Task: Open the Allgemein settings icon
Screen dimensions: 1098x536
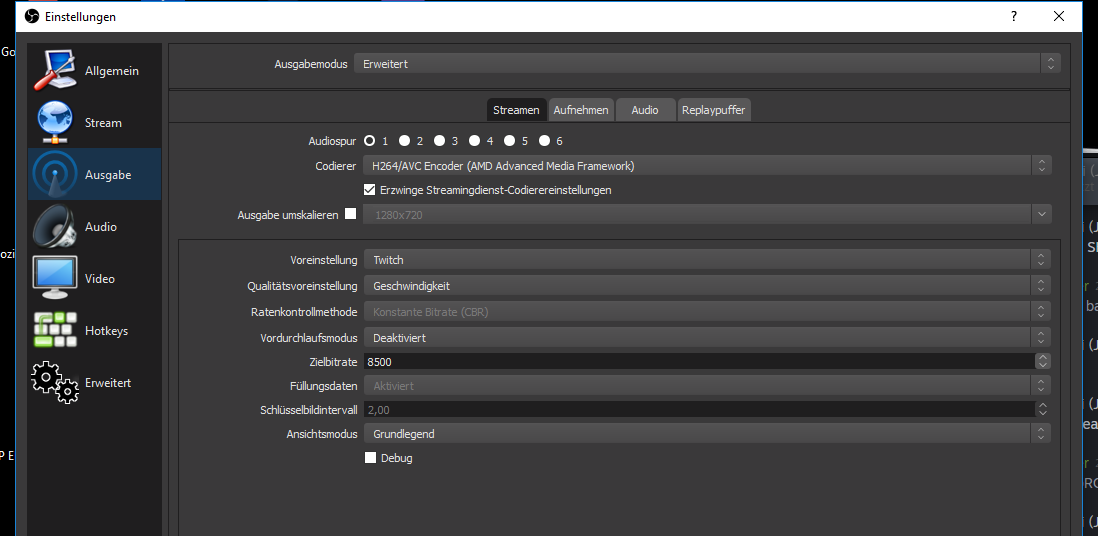Action: click(55, 71)
